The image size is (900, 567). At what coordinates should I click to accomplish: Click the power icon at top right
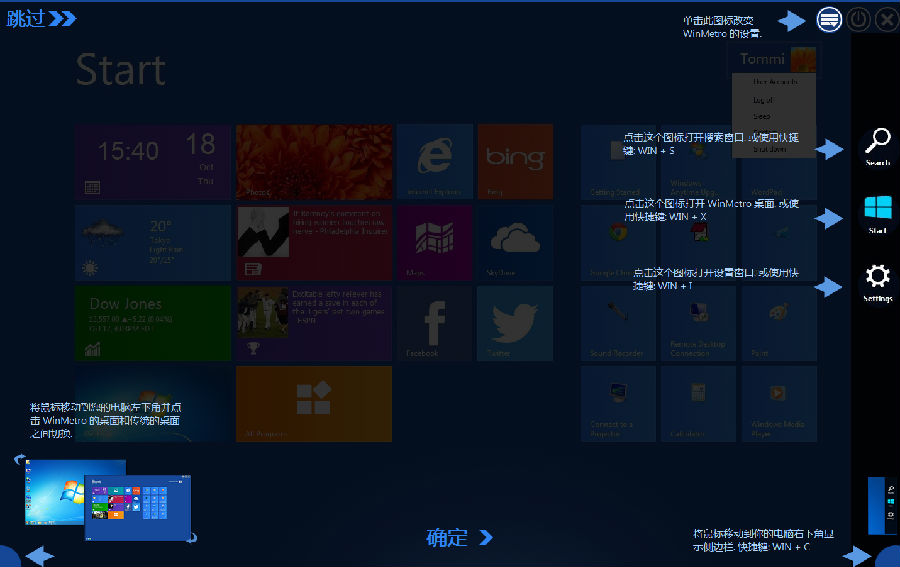click(x=858, y=19)
